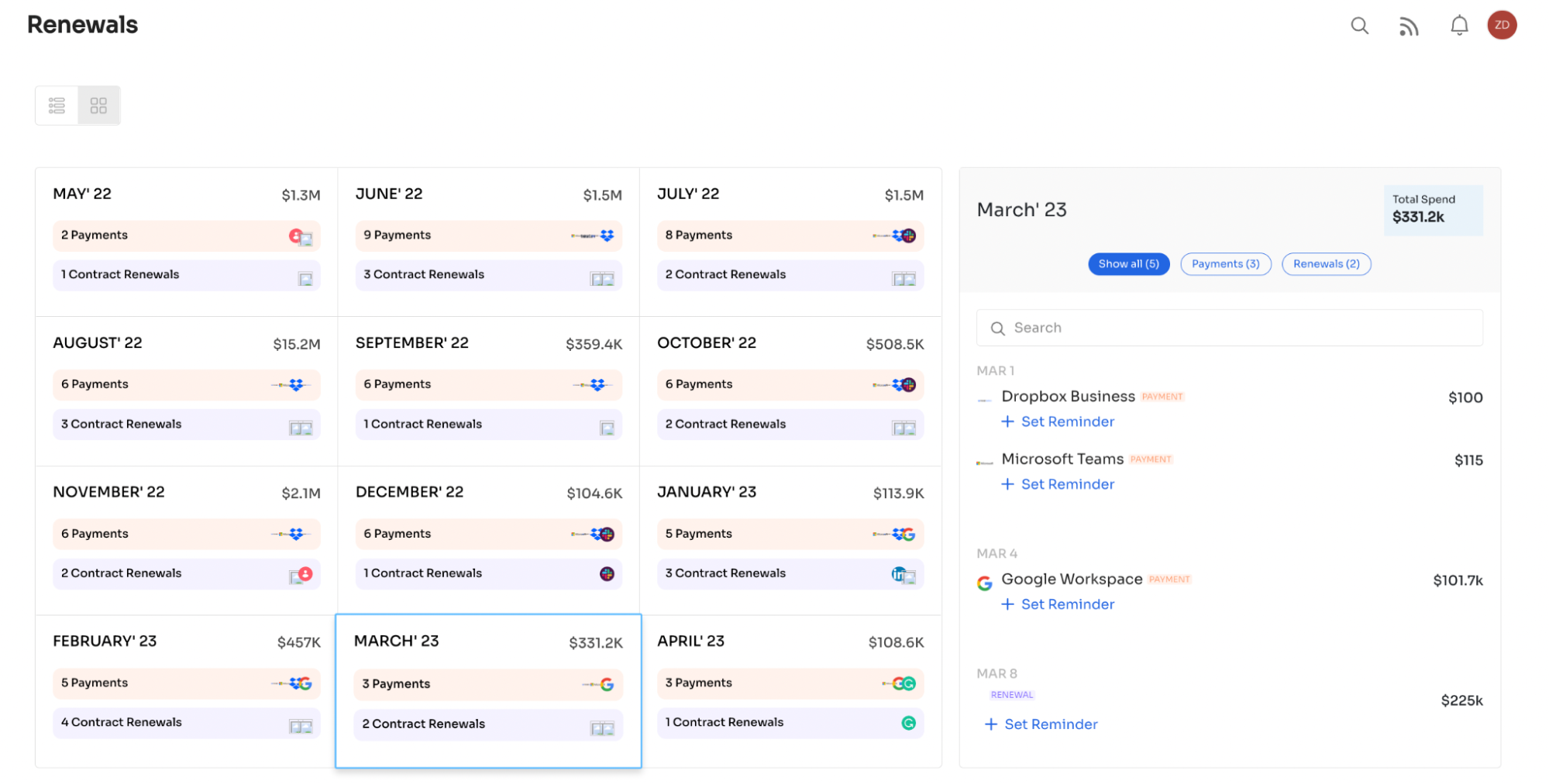Open the feed icon in the header
The width and height of the screenshot is (1549, 784).
tap(1409, 26)
